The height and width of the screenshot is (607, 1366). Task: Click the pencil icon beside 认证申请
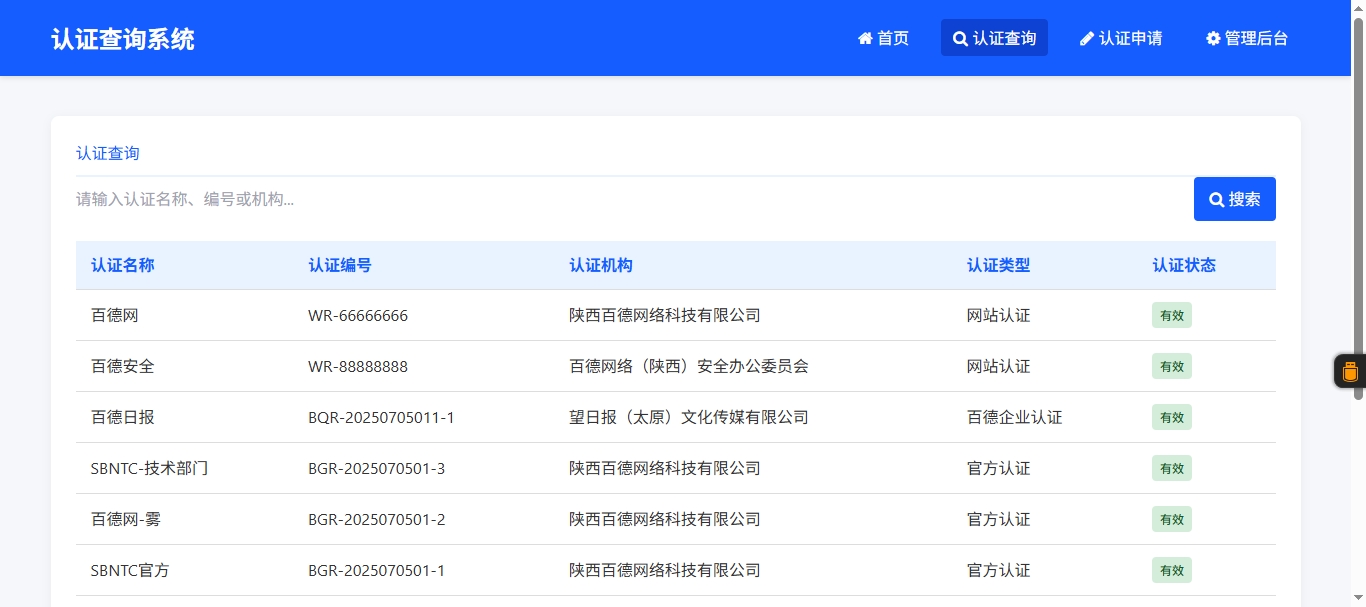1087,39
